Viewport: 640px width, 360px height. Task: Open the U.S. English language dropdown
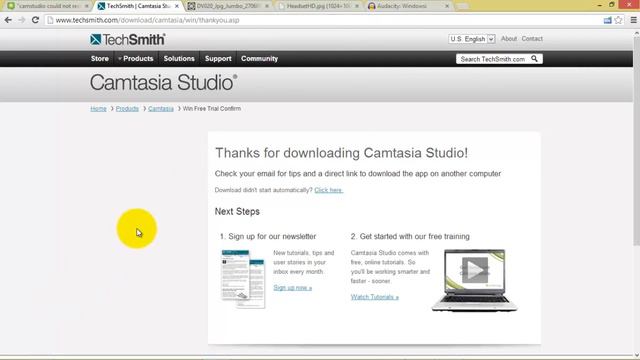coord(472,39)
